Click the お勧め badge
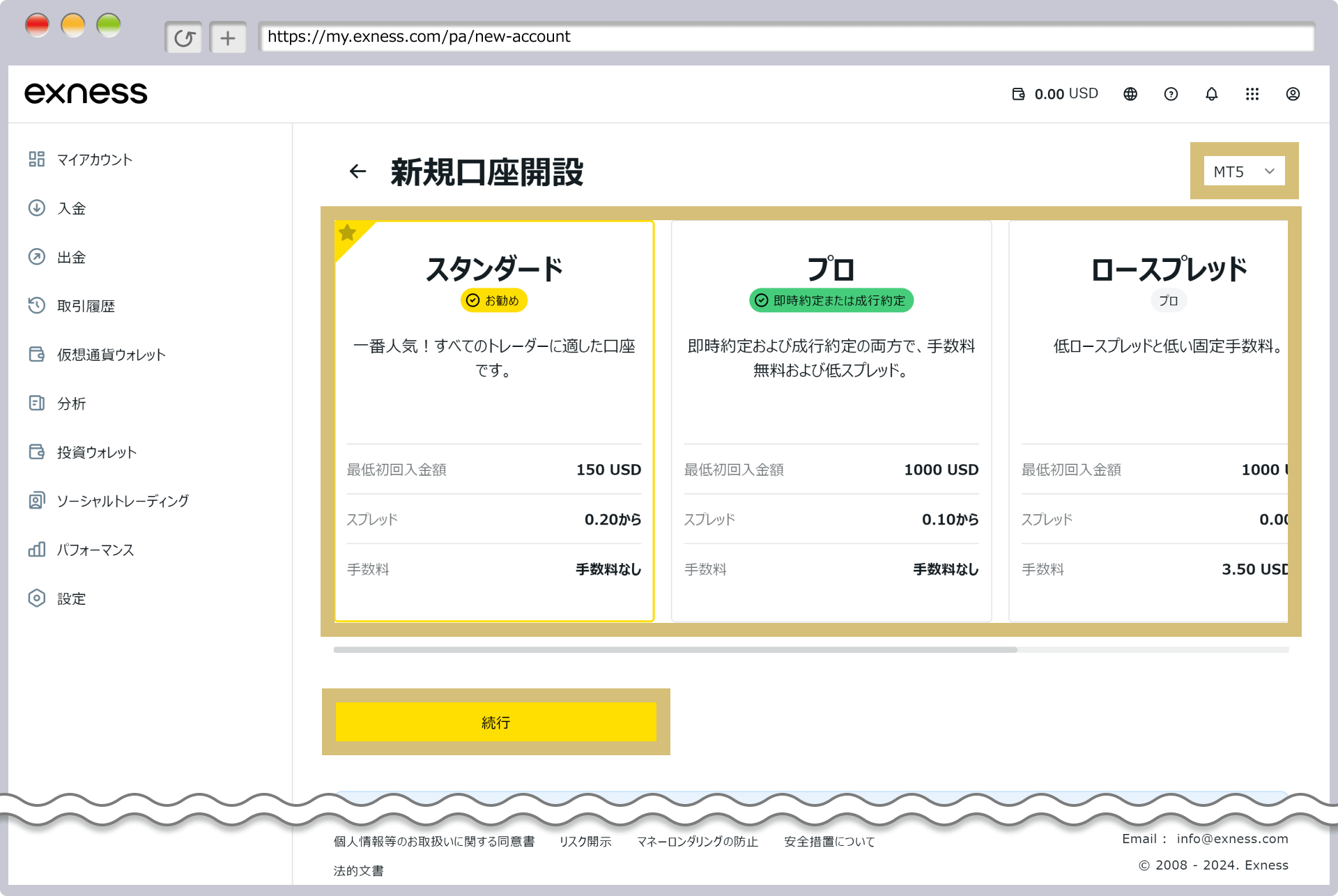Image resolution: width=1338 pixels, height=896 pixels. (493, 300)
